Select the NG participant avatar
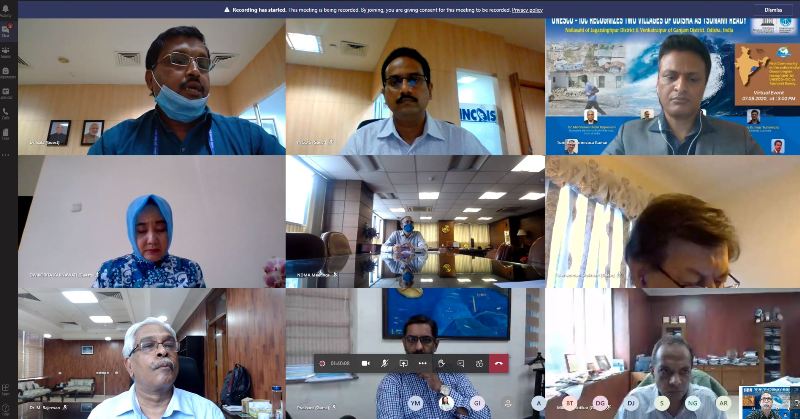This screenshot has height=419, width=800. tap(692, 403)
